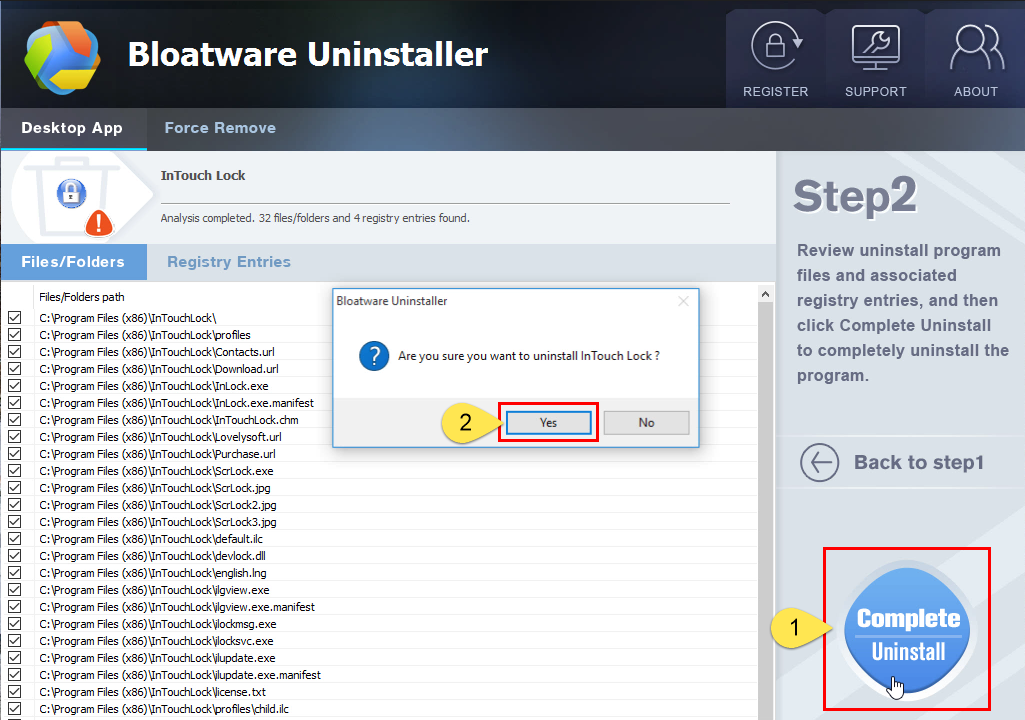Close the confirmation dialog with X
The height and width of the screenshot is (720, 1025).
683,301
